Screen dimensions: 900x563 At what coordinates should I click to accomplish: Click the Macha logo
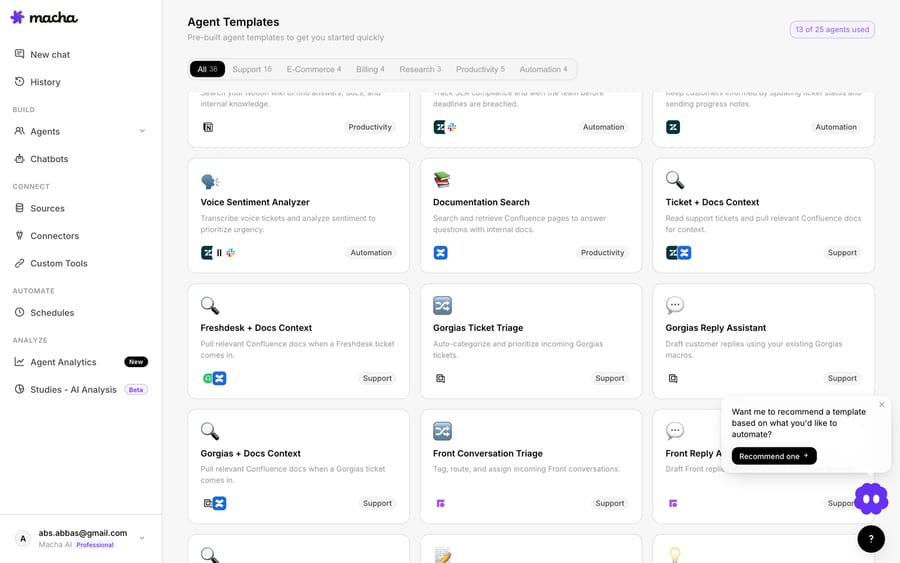(x=44, y=18)
